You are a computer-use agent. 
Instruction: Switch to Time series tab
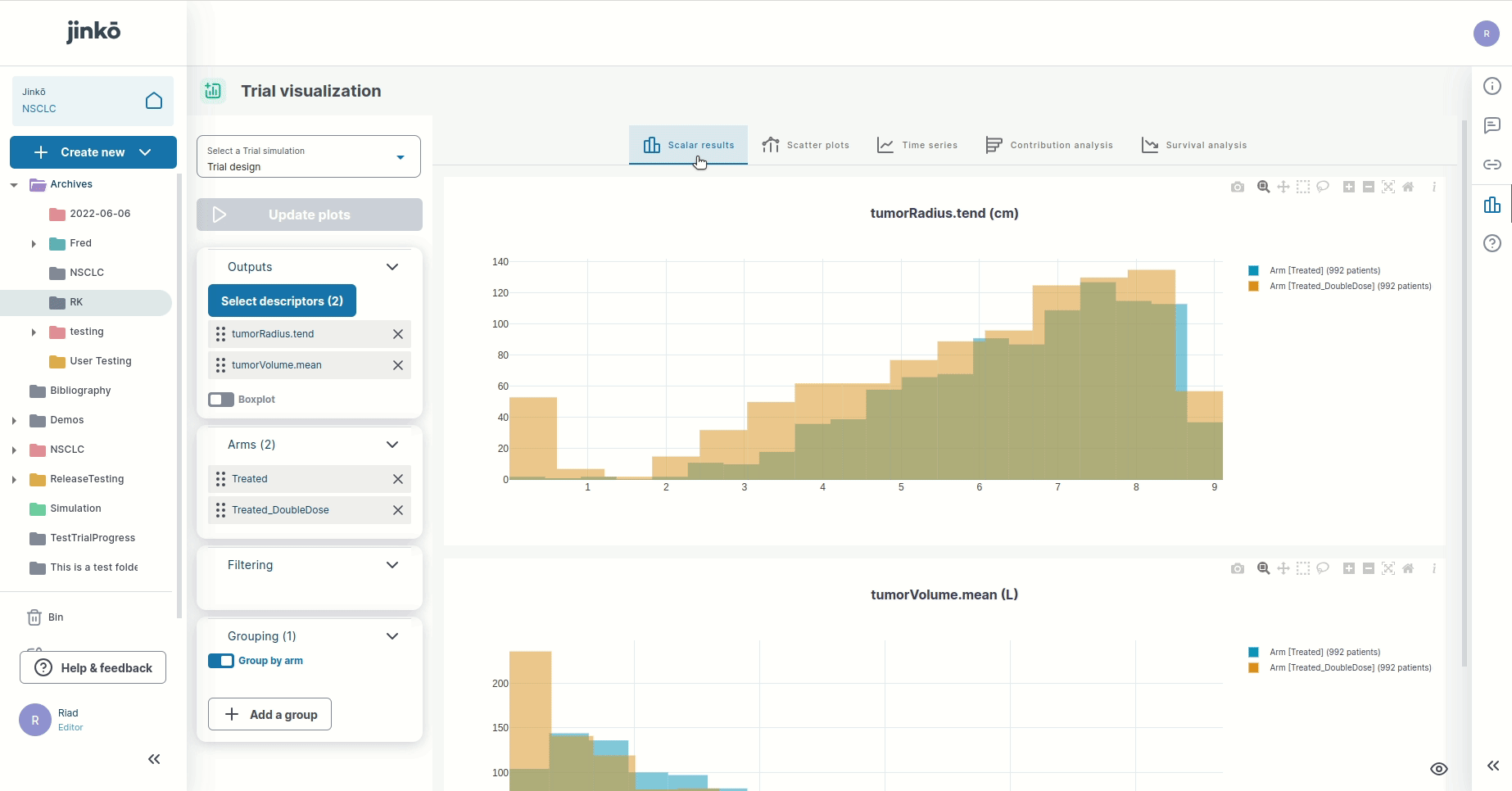[917, 145]
